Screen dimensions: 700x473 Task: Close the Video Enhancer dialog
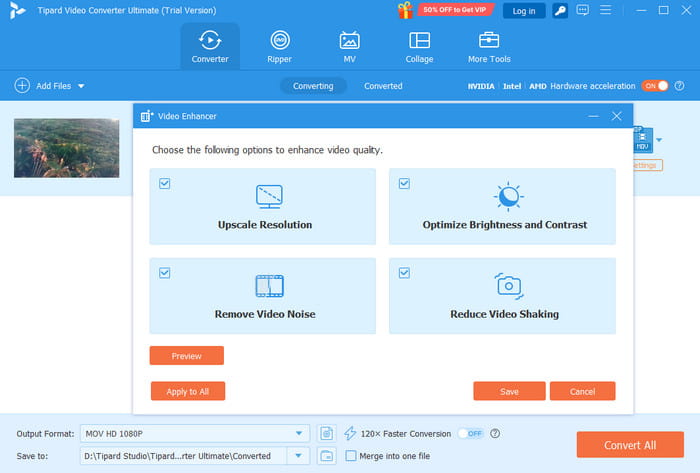[x=617, y=116]
